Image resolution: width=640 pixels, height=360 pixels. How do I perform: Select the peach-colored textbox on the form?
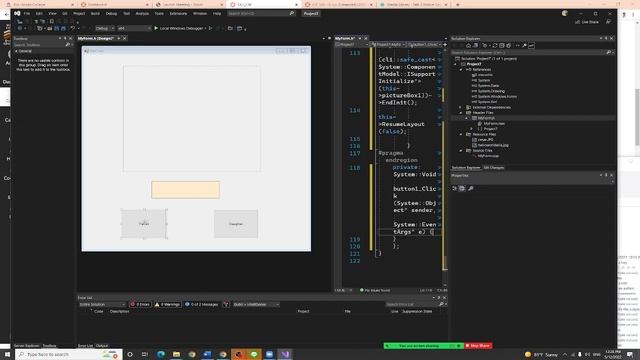pyautogui.click(x=185, y=190)
